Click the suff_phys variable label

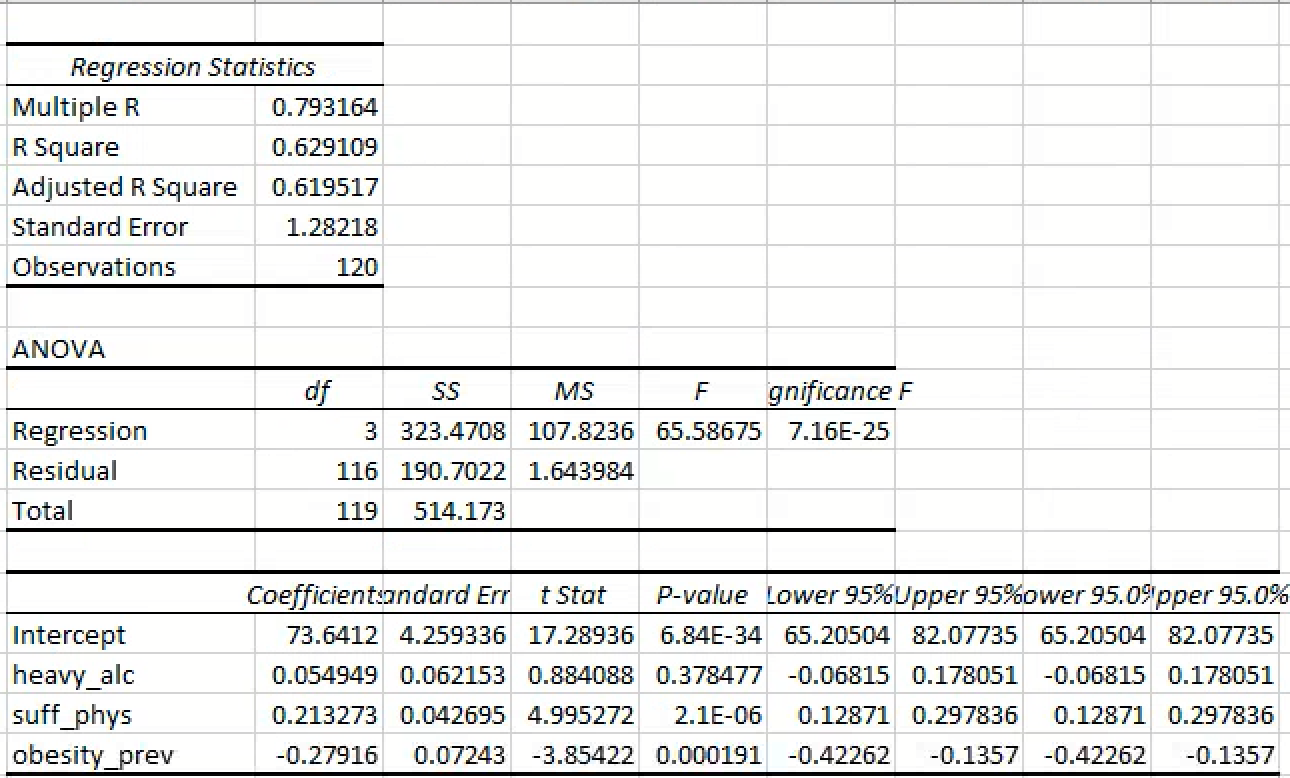pyautogui.click(x=72, y=715)
